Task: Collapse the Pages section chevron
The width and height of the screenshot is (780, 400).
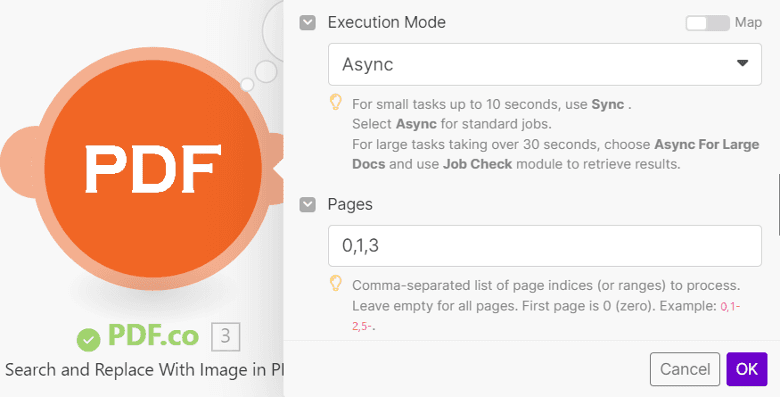Action: [x=308, y=205]
